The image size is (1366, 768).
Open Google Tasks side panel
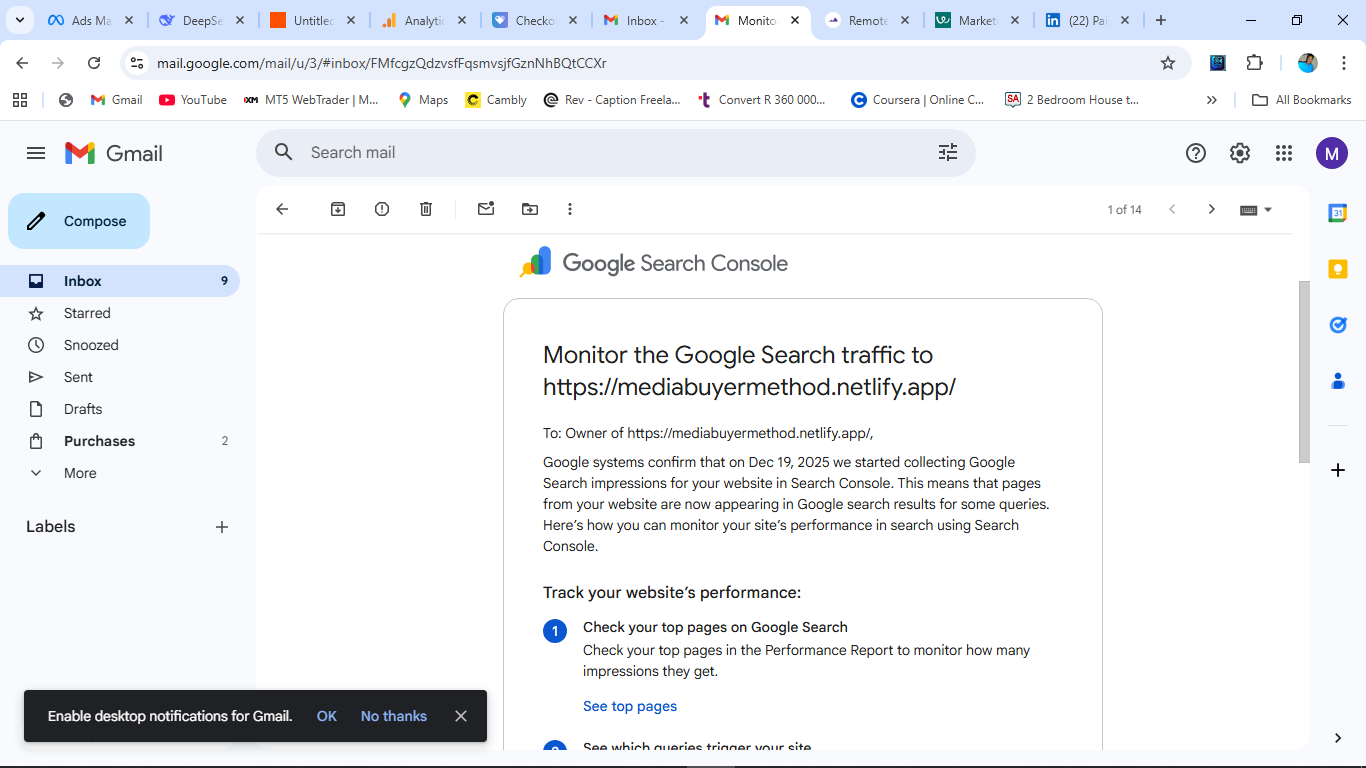1337,325
